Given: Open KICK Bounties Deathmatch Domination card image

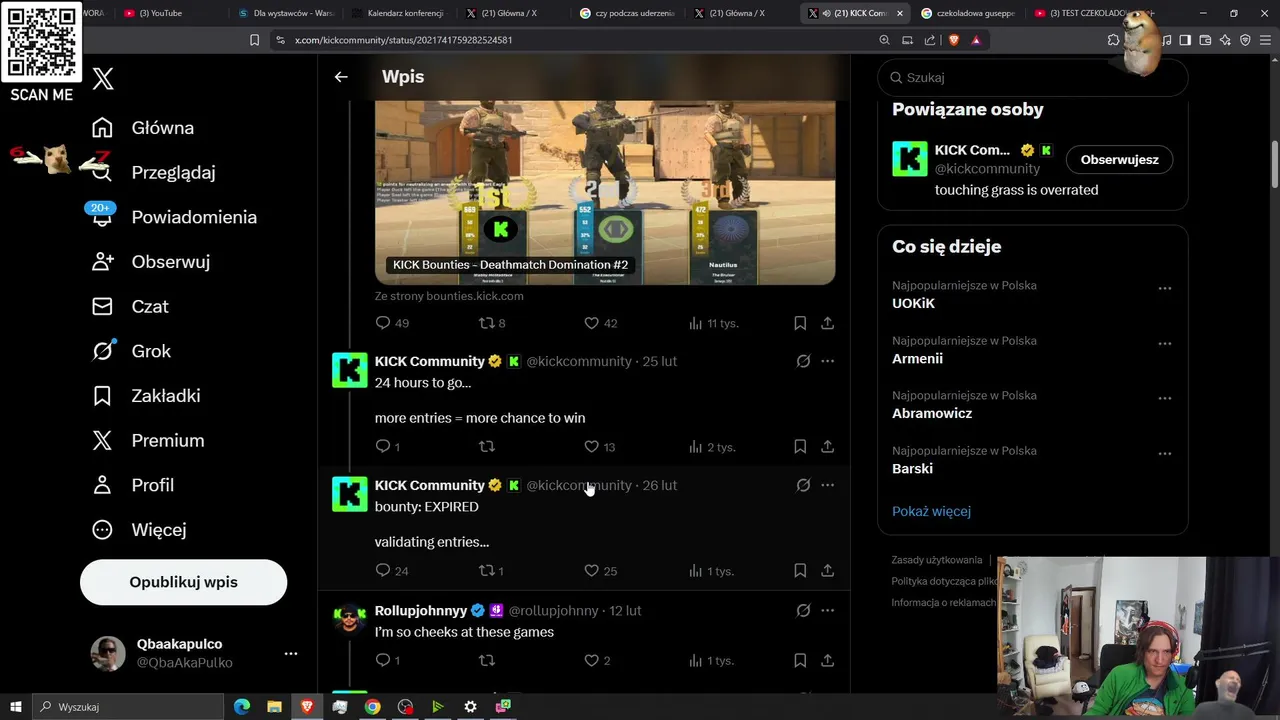Looking at the screenshot, I should (605, 192).
